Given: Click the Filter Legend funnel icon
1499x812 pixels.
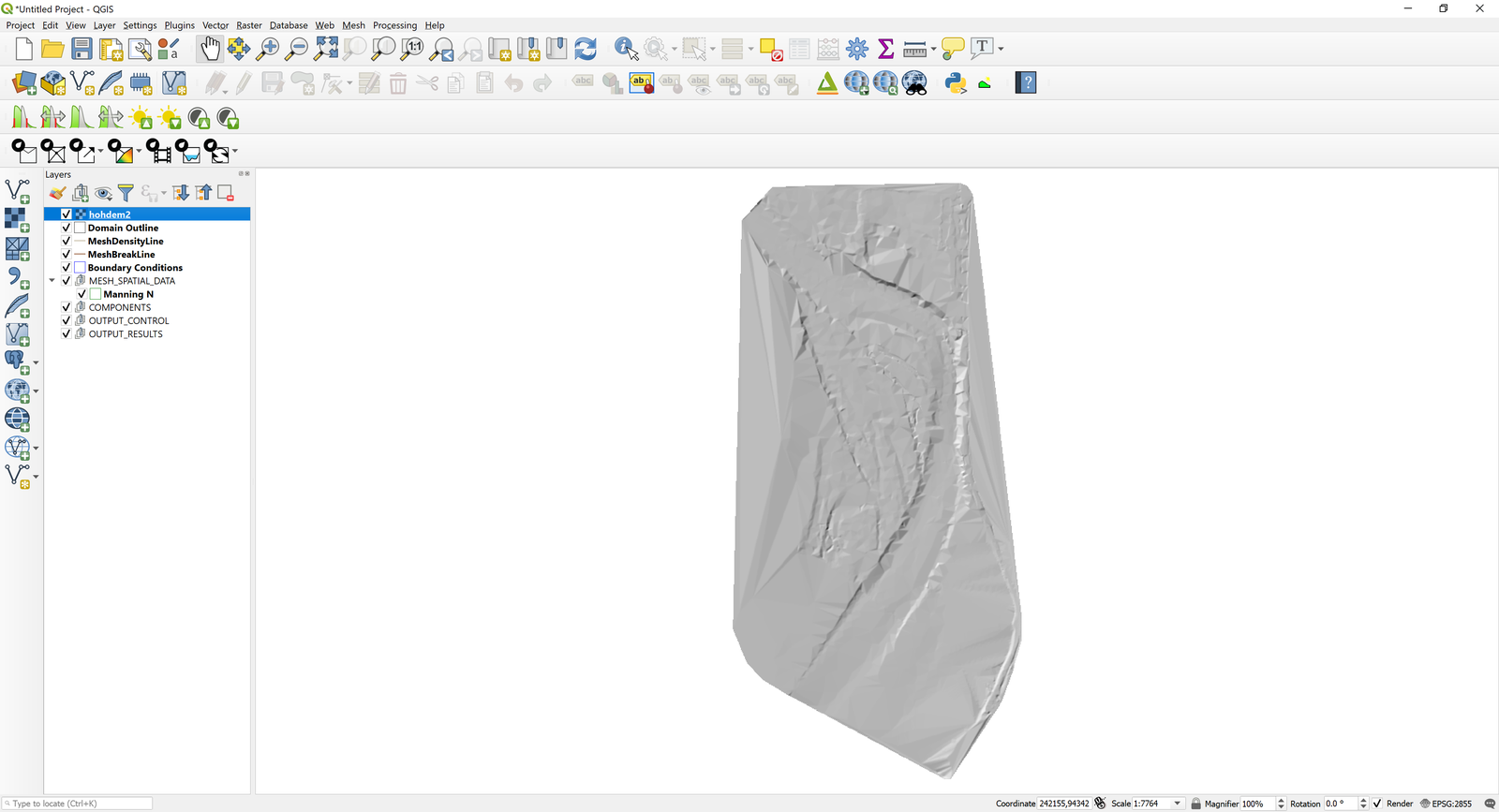Looking at the screenshot, I should (x=126, y=193).
